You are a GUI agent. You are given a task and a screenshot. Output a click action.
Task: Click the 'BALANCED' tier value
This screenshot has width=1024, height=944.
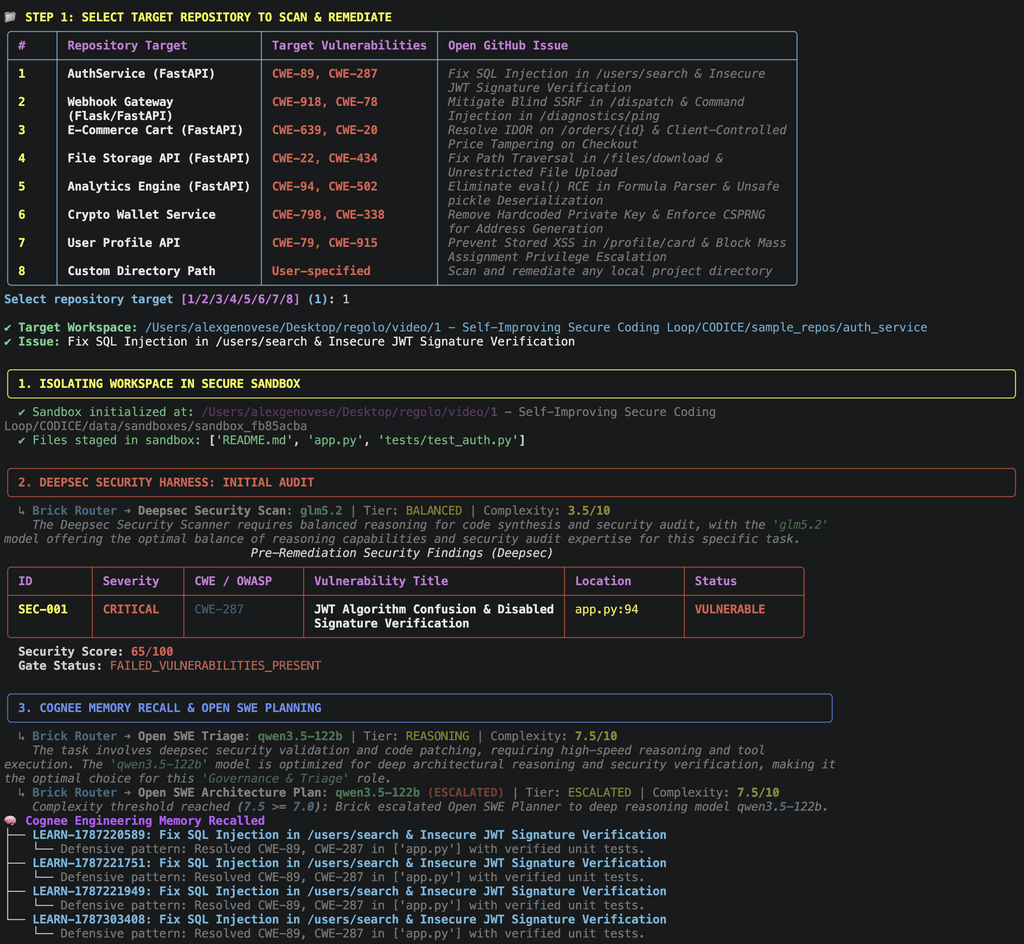coord(434,511)
